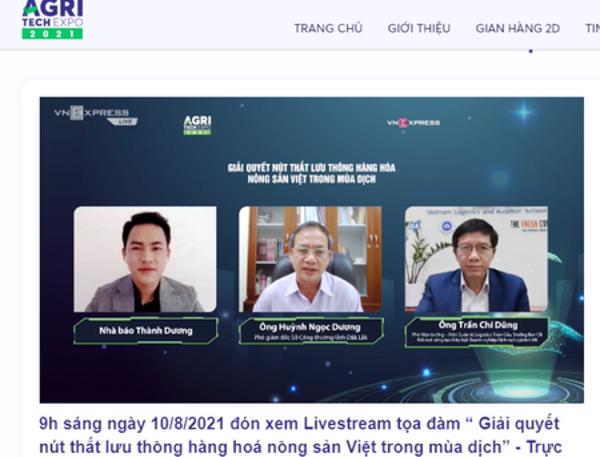Image resolution: width=600 pixels, height=457 pixels.
Task: Click the livestream banner thumbnail image
Action: coord(311,250)
